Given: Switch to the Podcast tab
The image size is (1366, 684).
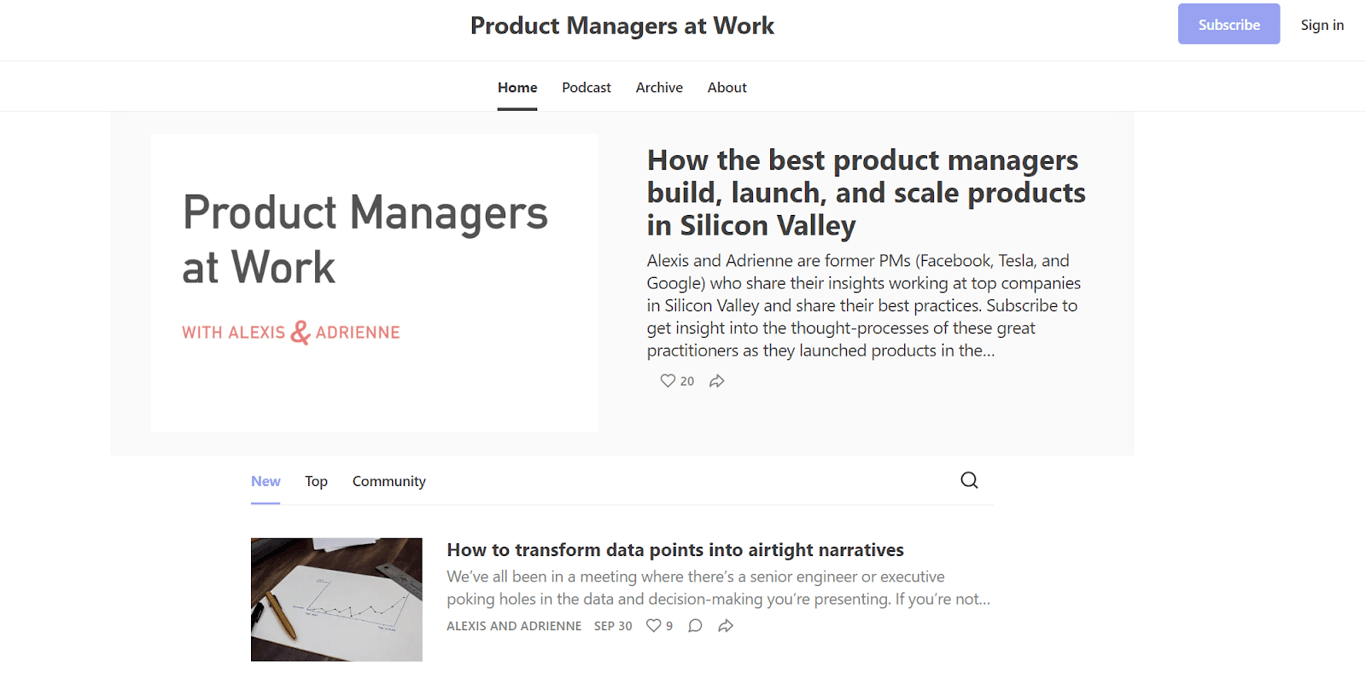Looking at the screenshot, I should (x=586, y=87).
